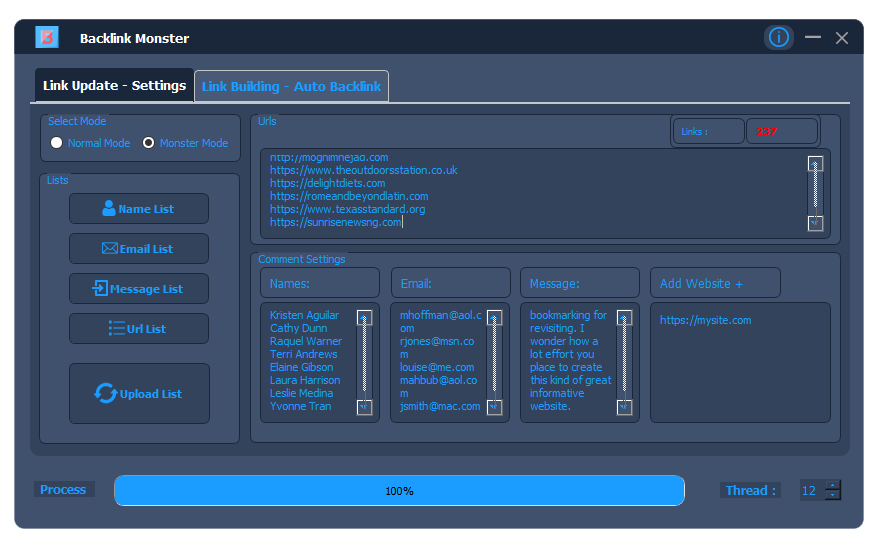Click Add Website + button
The image size is (882, 547).
coord(715,283)
